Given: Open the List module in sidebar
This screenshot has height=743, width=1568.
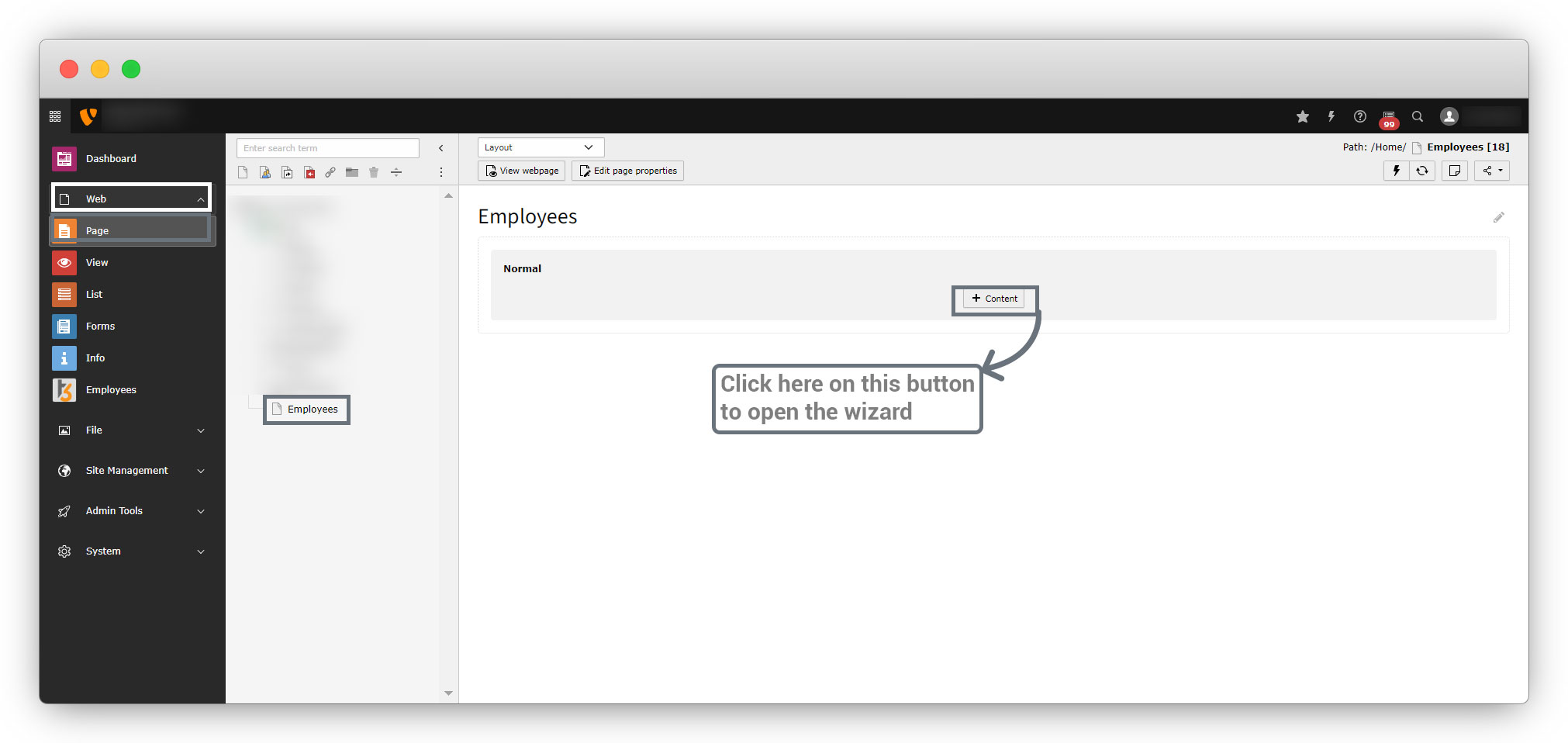Looking at the screenshot, I should [94, 295].
